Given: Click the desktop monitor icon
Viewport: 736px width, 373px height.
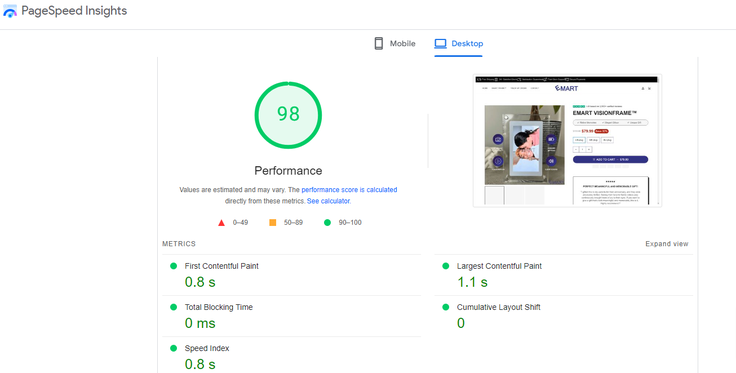Looking at the screenshot, I should (x=440, y=44).
